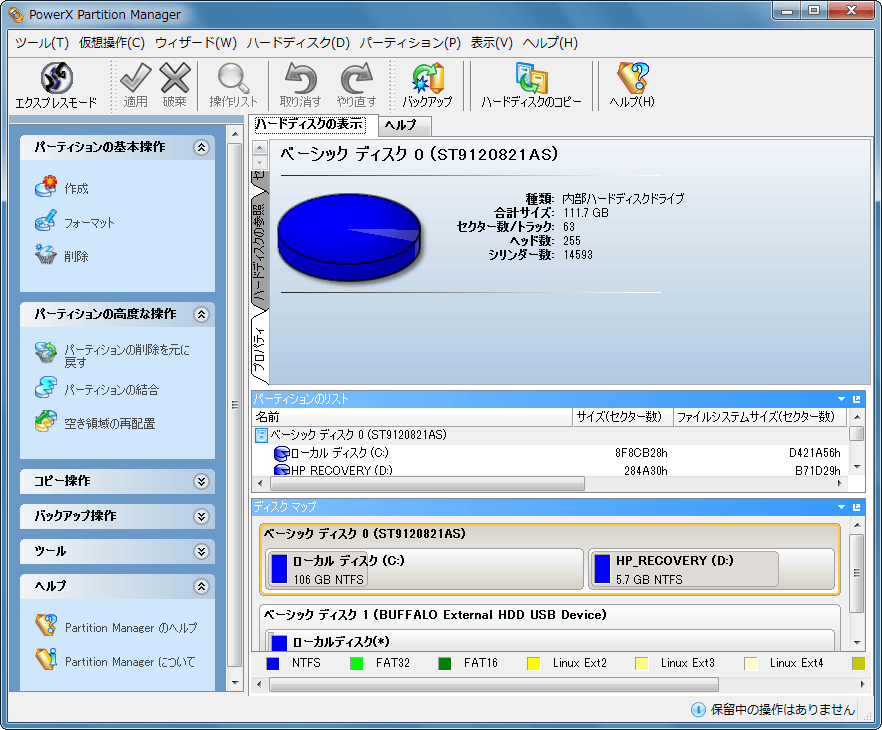Click the disk icon beside ベーシック ディスク 0 row
The width and height of the screenshot is (882, 730).
click(261, 435)
